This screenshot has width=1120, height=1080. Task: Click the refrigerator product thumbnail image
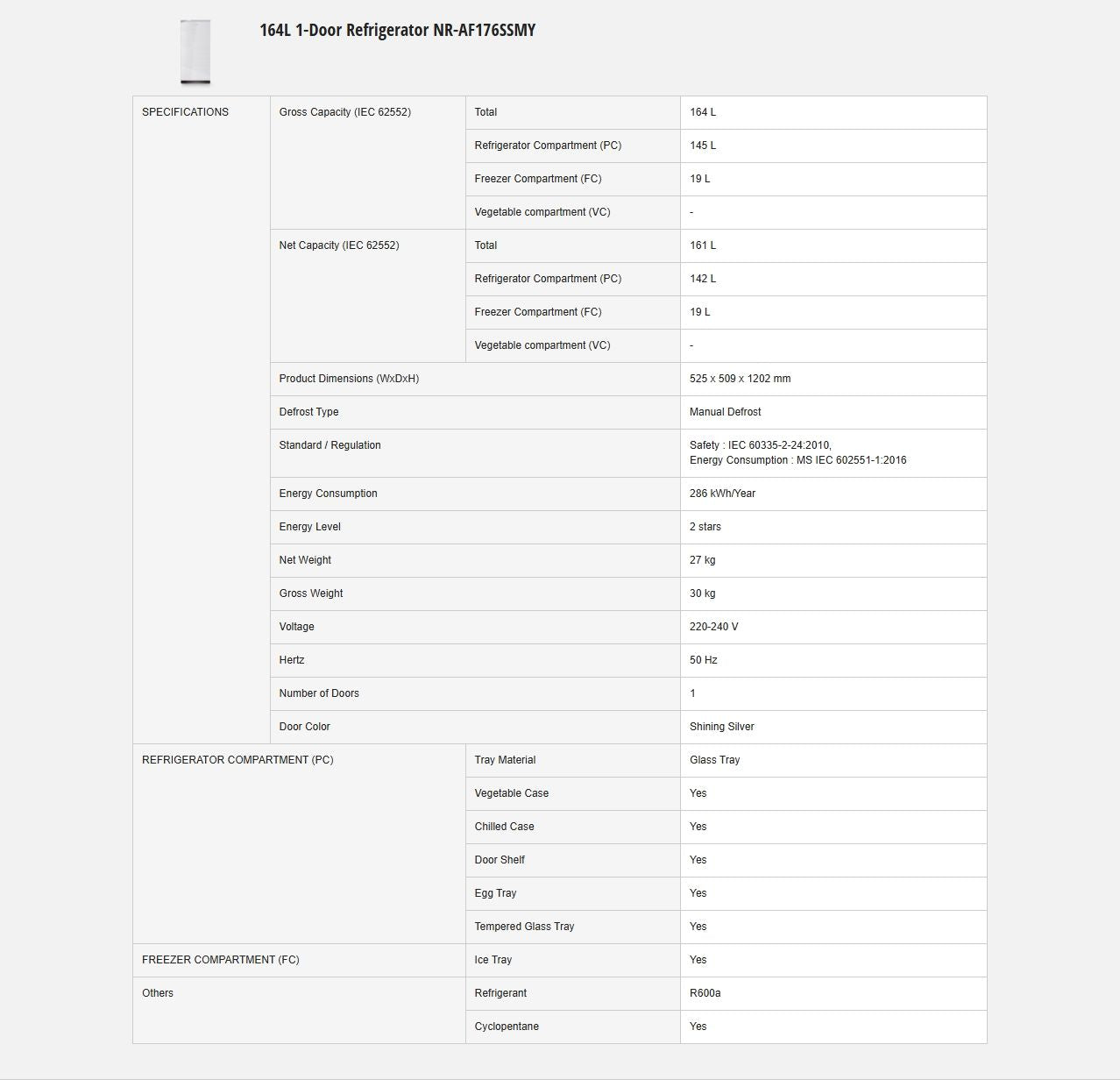195,53
